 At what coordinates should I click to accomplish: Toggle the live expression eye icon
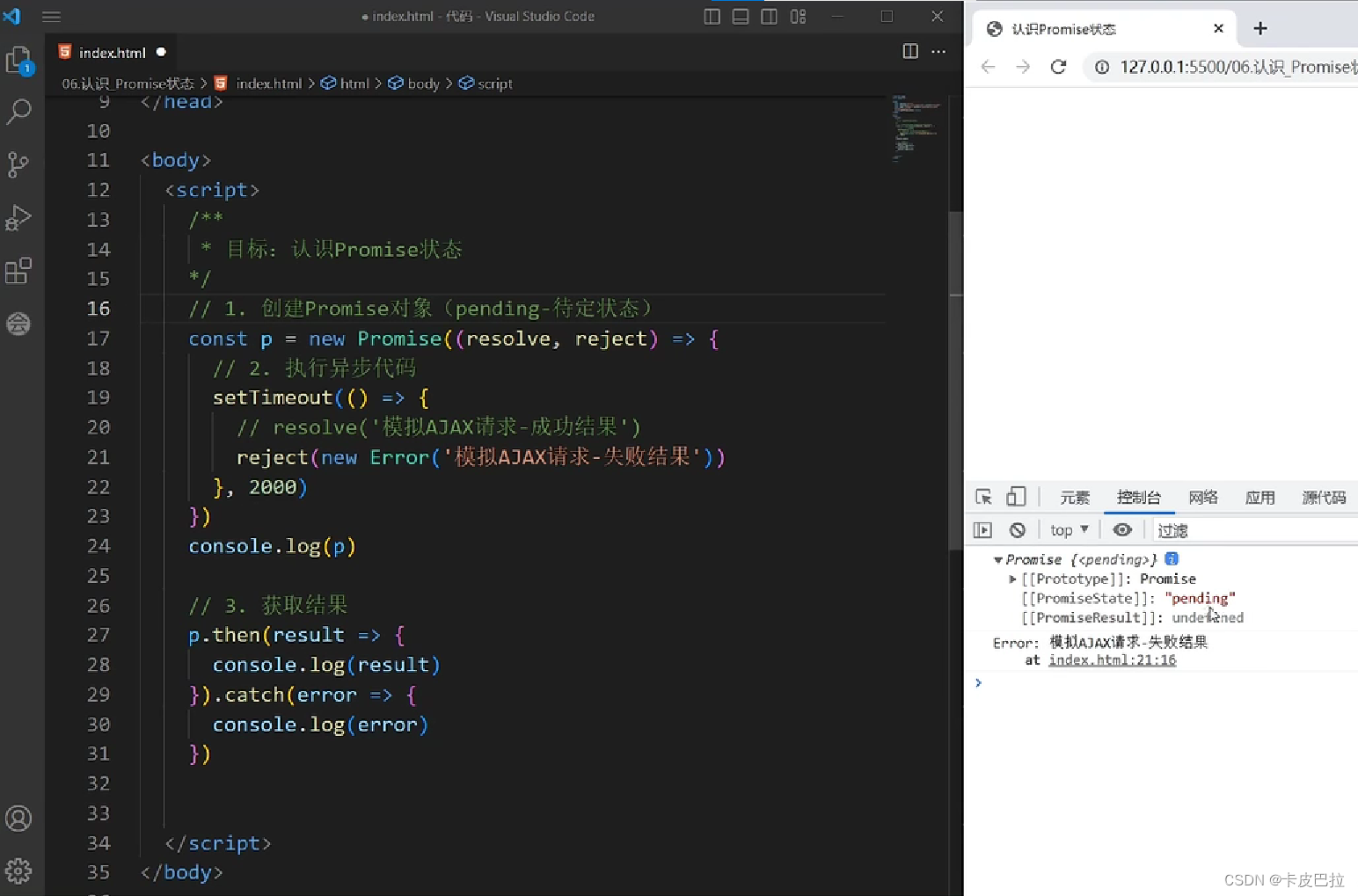click(x=1122, y=530)
